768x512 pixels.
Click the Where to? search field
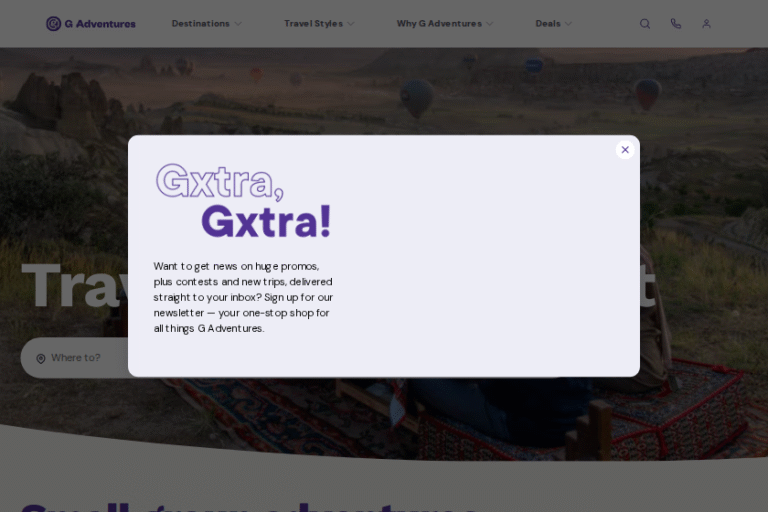(x=85, y=358)
